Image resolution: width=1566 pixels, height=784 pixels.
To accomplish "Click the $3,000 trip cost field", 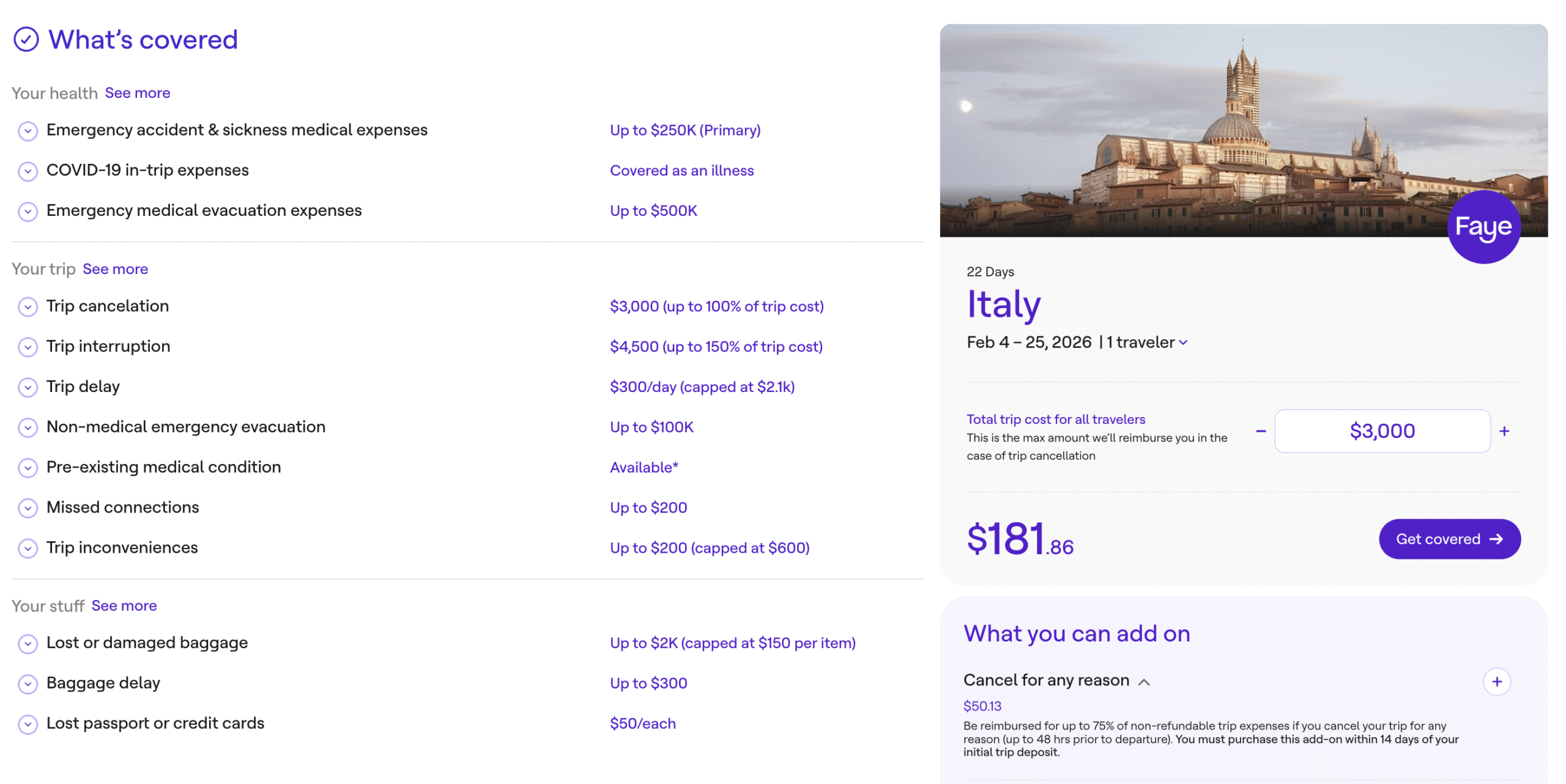I will [x=1381, y=431].
